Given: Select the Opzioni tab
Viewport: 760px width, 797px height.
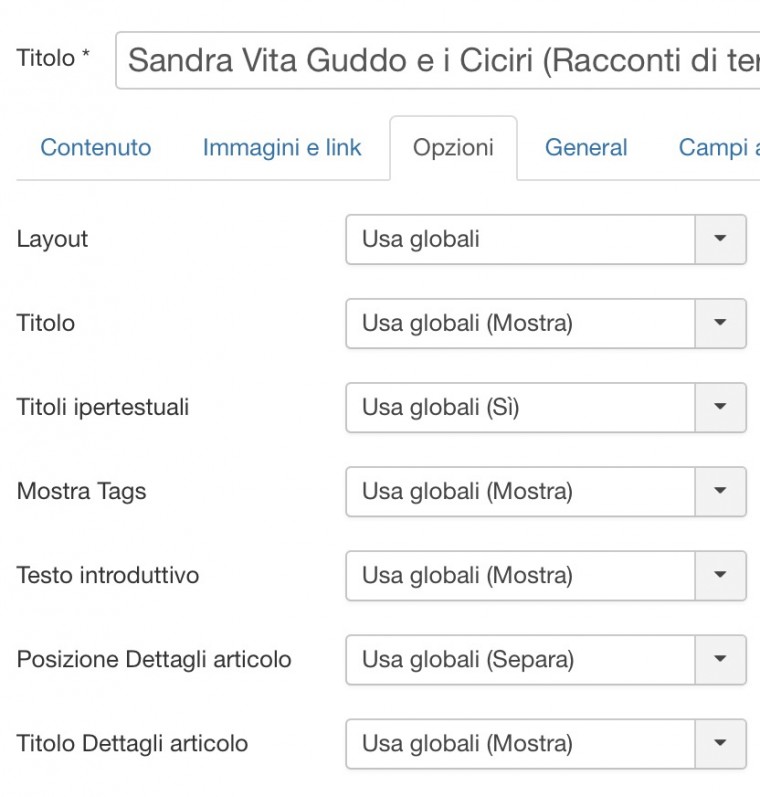Looking at the screenshot, I should click(453, 148).
